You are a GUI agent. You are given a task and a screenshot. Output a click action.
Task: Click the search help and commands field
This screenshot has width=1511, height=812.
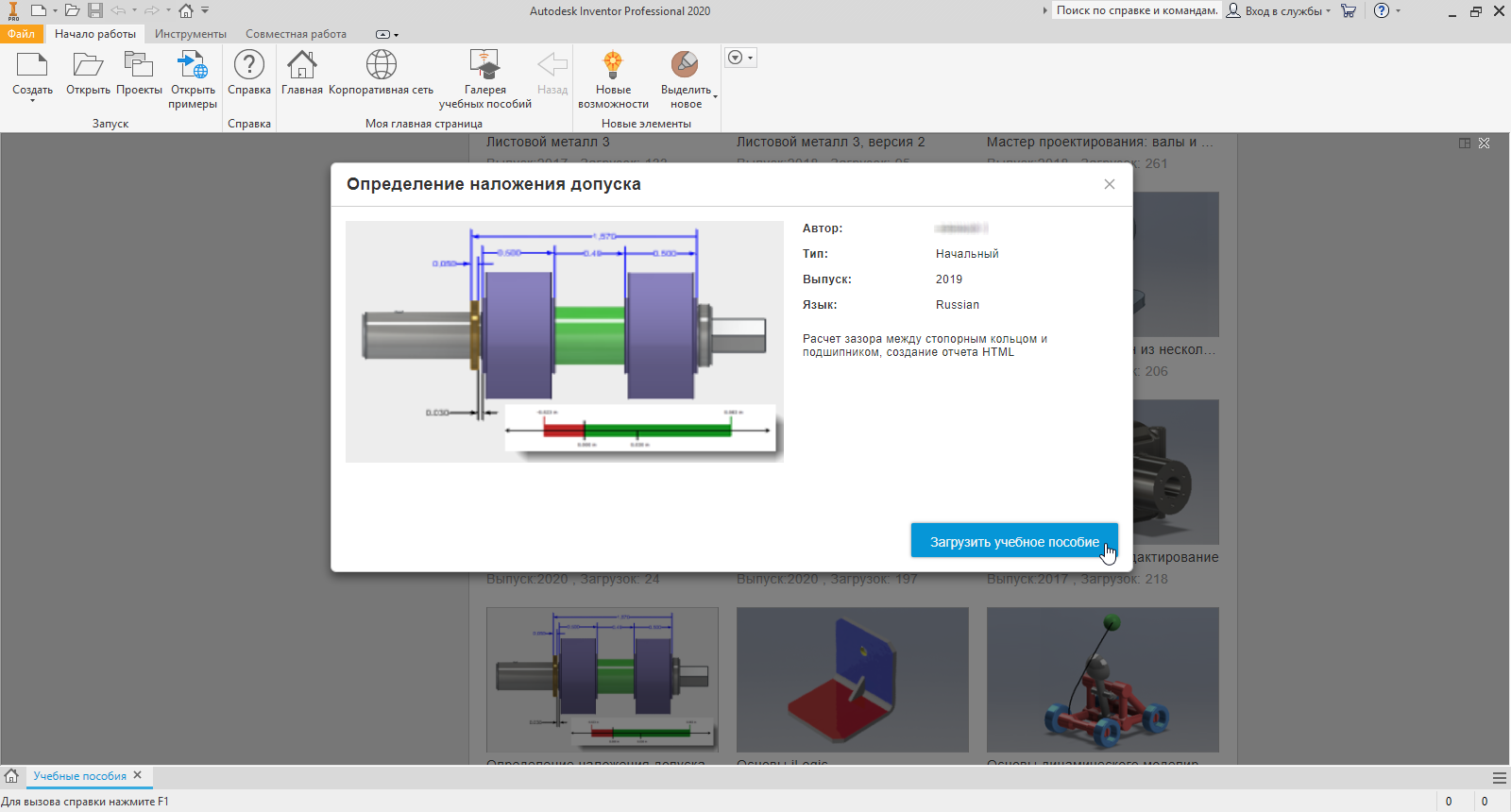[1137, 11]
